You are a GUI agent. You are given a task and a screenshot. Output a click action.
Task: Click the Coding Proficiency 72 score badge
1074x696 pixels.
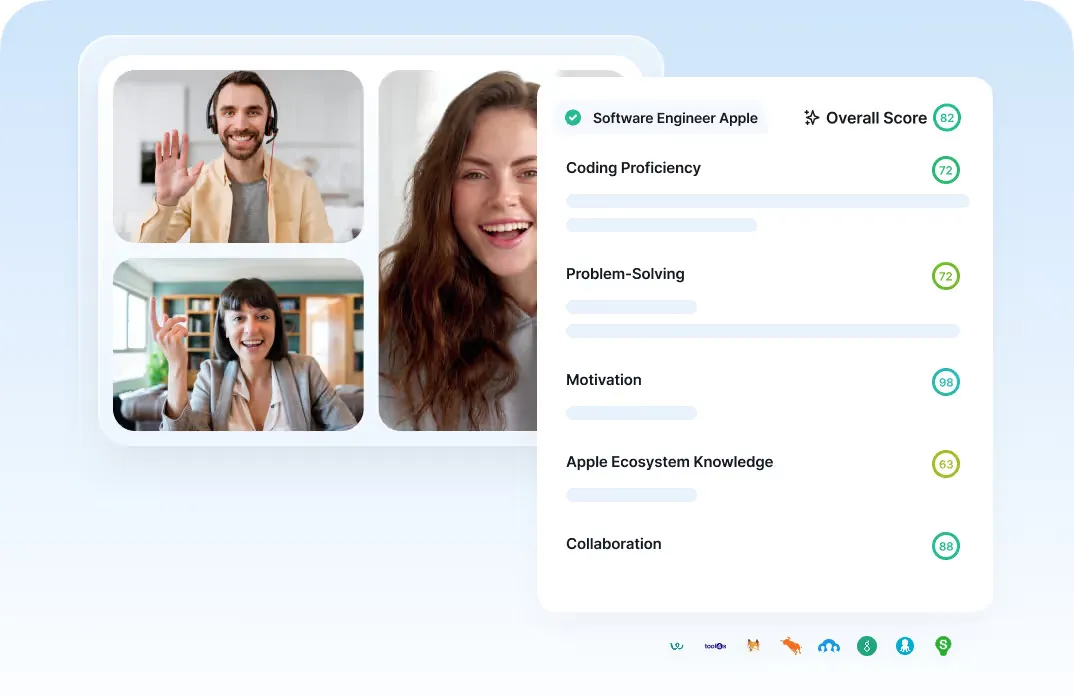coord(945,170)
